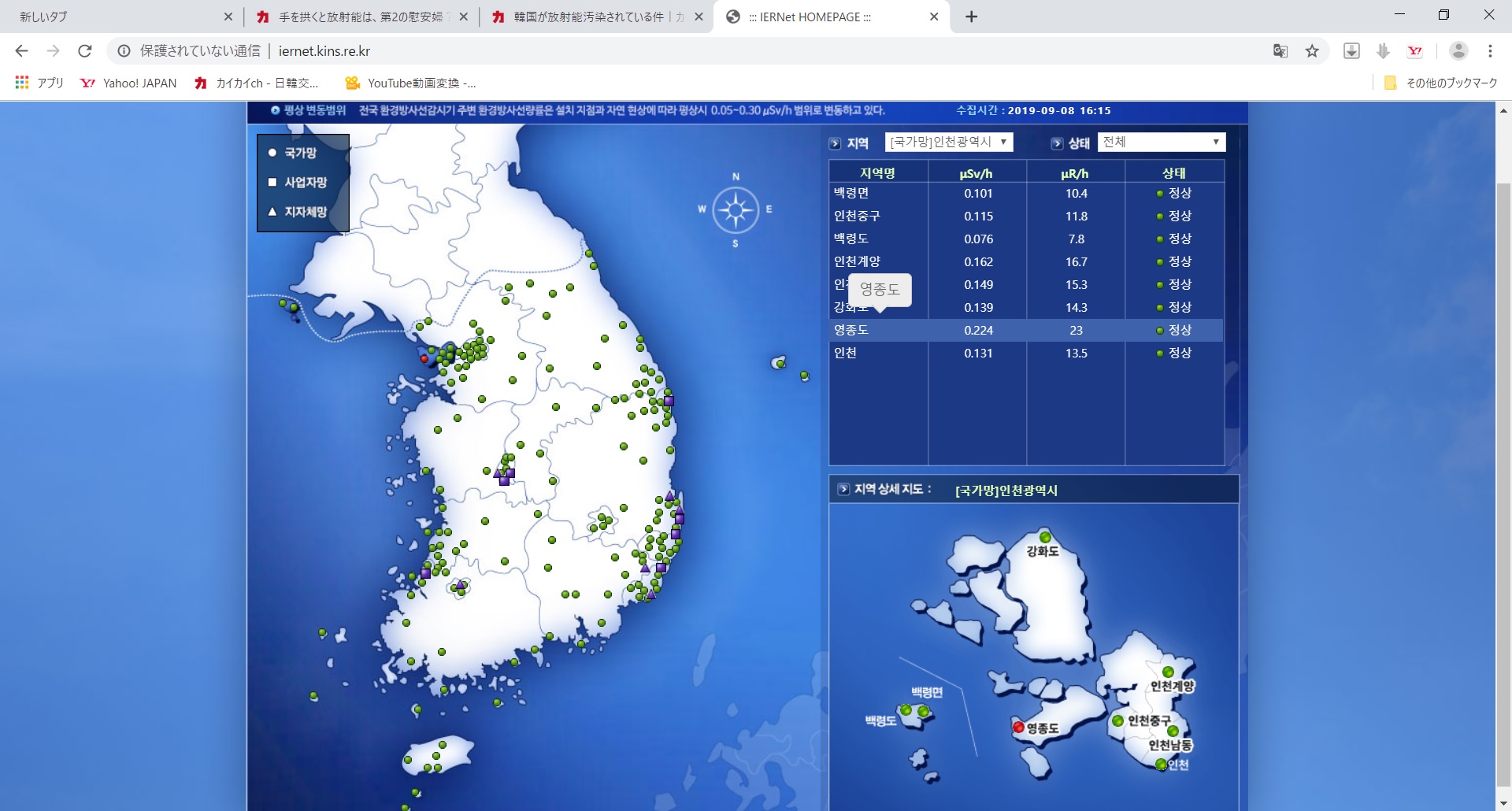Click the Google Translate icon in address bar

[1280, 51]
